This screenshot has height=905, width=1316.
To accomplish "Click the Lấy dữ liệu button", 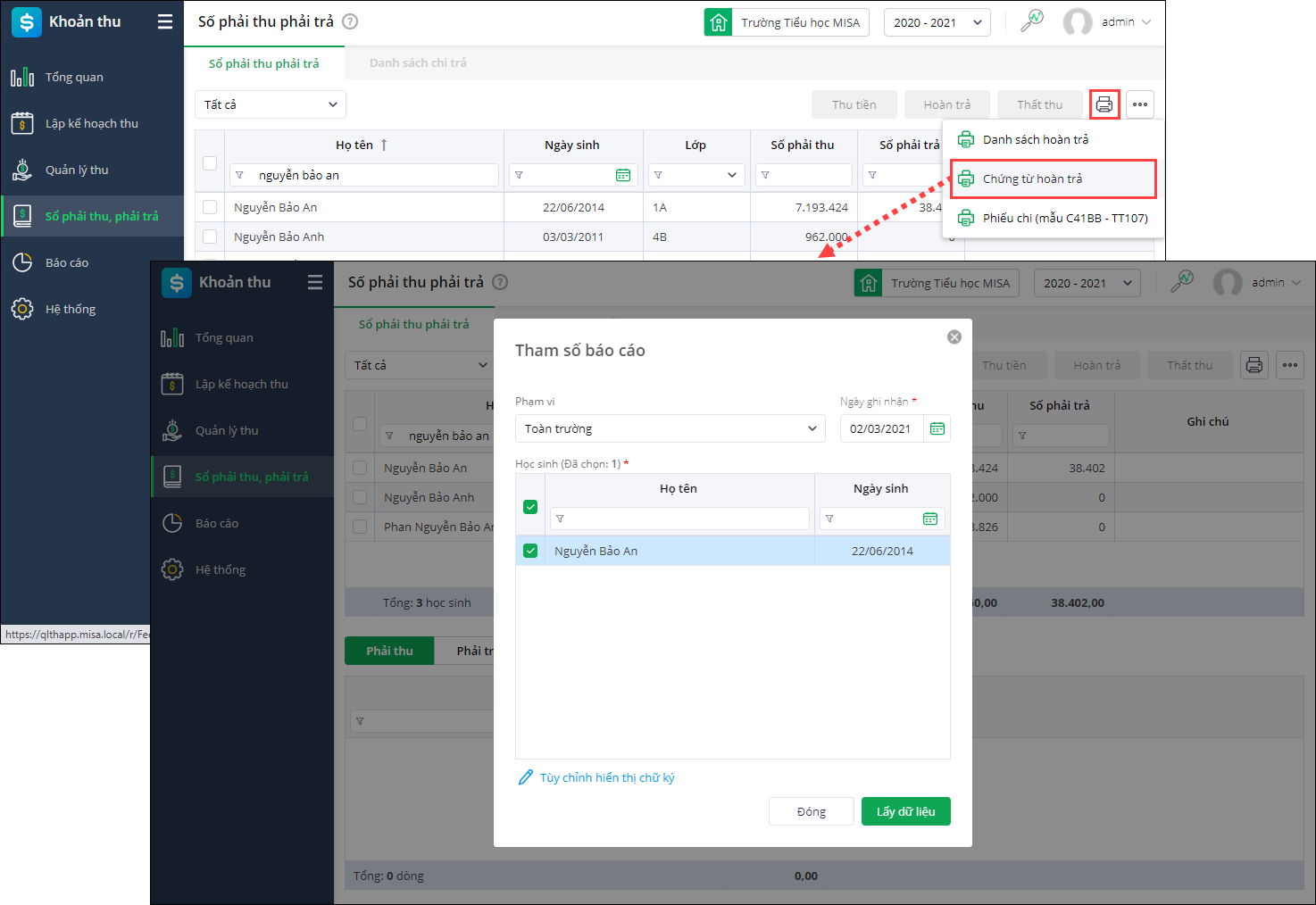I will (x=906, y=811).
